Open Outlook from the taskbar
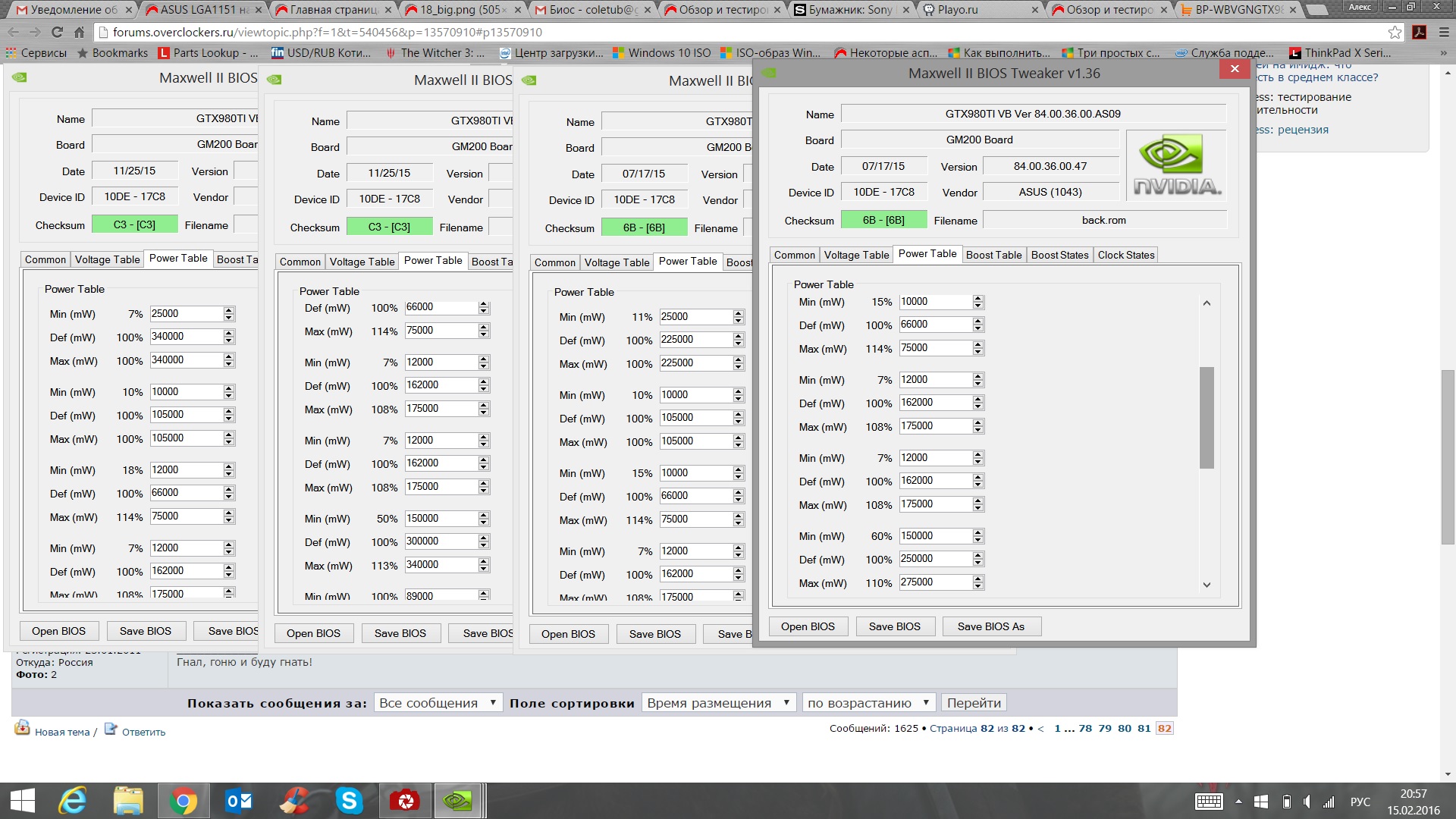Image resolution: width=1456 pixels, height=819 pixels. coord(239,801)
